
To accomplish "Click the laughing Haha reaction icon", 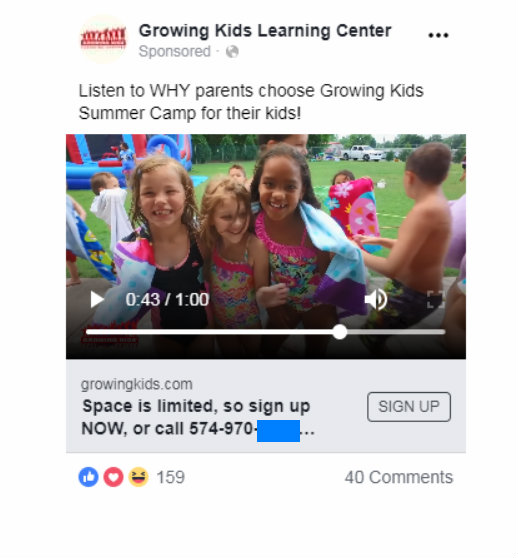I will 138,477.
